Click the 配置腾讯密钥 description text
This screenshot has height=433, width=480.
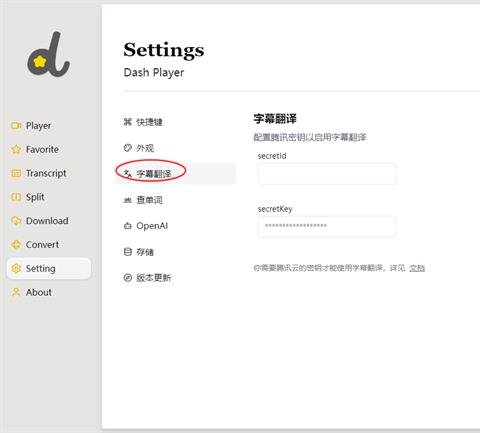[310, 137]
